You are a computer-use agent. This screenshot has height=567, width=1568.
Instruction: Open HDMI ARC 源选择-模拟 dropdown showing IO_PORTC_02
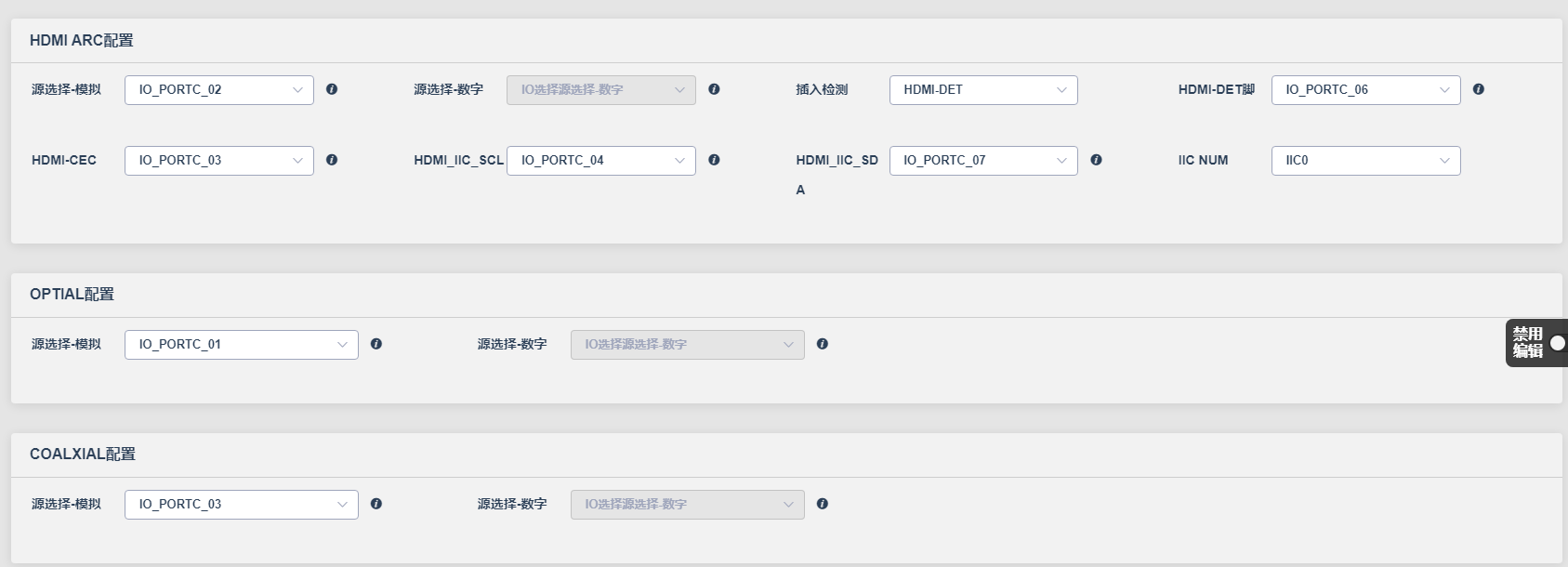pyautogui.click(x=219, y=90)
